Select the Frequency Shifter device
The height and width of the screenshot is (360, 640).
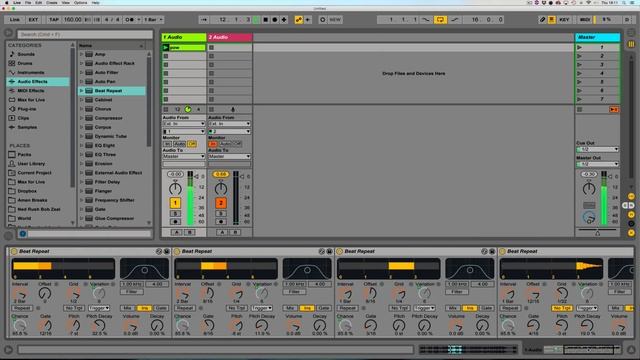pos(114,200)
